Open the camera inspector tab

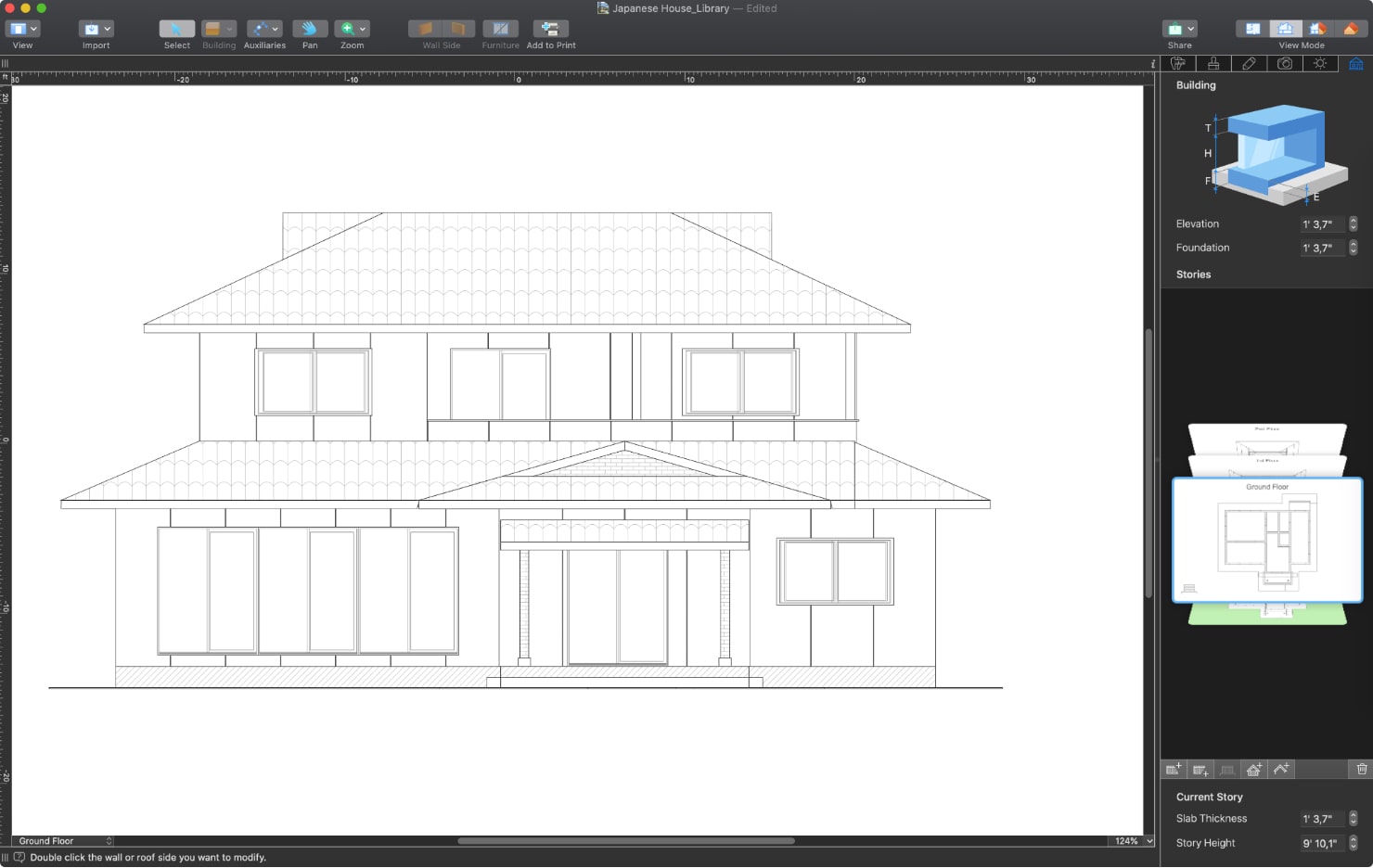pos(1285,63)
